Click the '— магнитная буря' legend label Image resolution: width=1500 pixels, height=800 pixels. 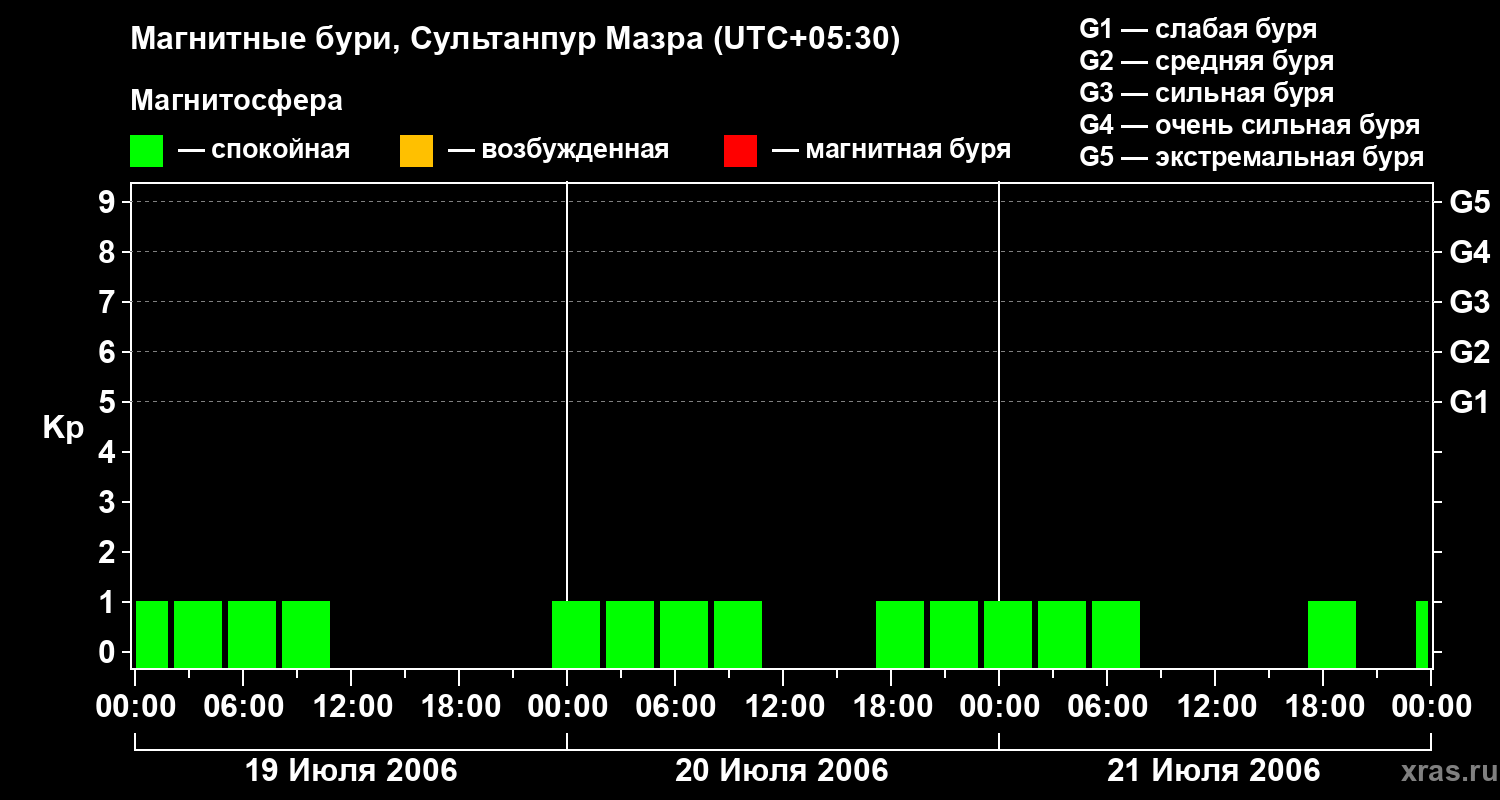tap(891, 150)
